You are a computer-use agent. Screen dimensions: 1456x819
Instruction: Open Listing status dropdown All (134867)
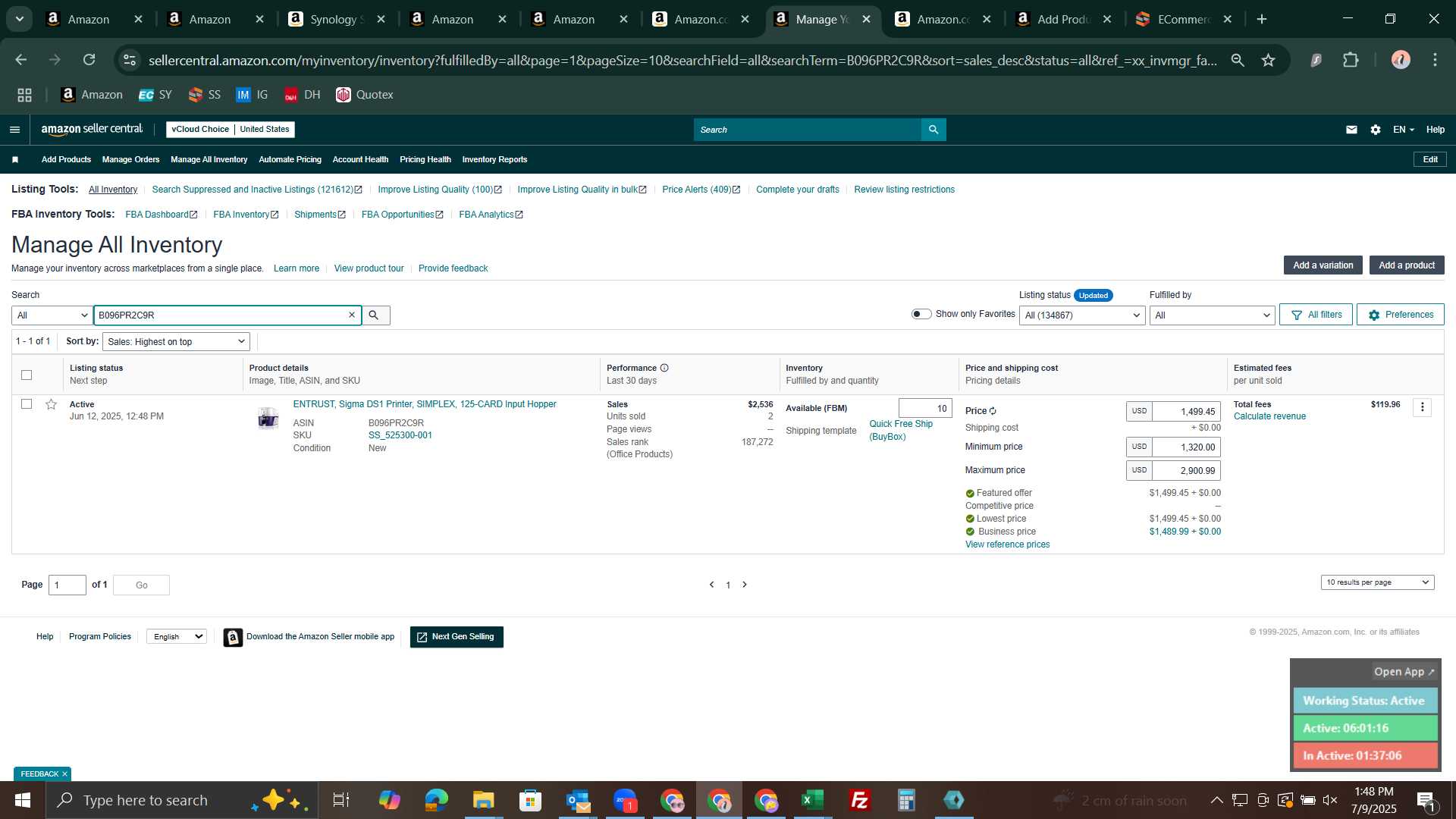click(1082, 315)
